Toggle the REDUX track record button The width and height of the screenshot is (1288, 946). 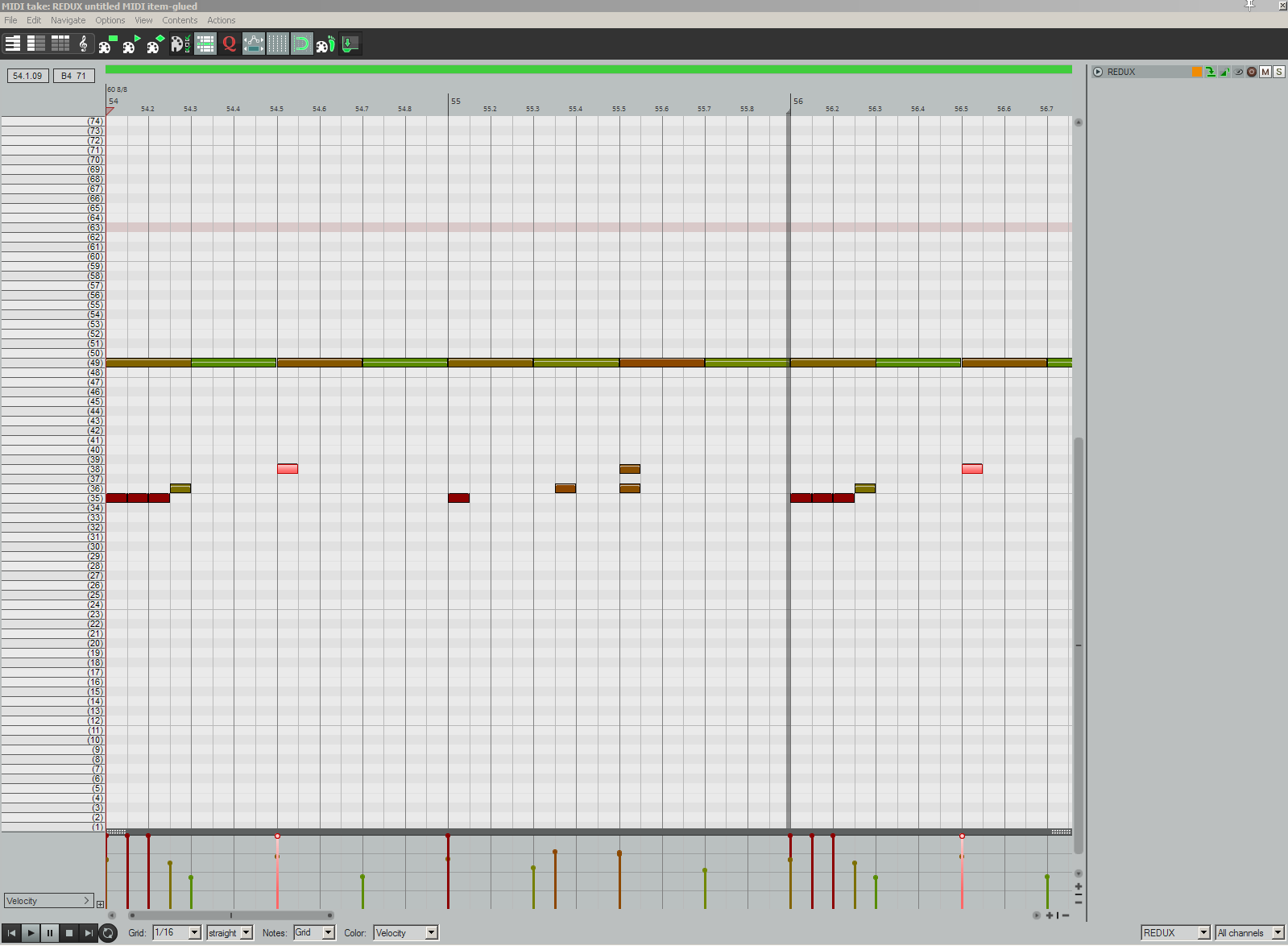coord(1252,72)
